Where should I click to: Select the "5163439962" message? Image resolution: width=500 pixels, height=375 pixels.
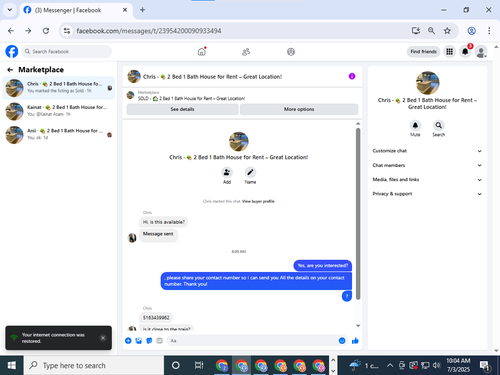[156, 318]
